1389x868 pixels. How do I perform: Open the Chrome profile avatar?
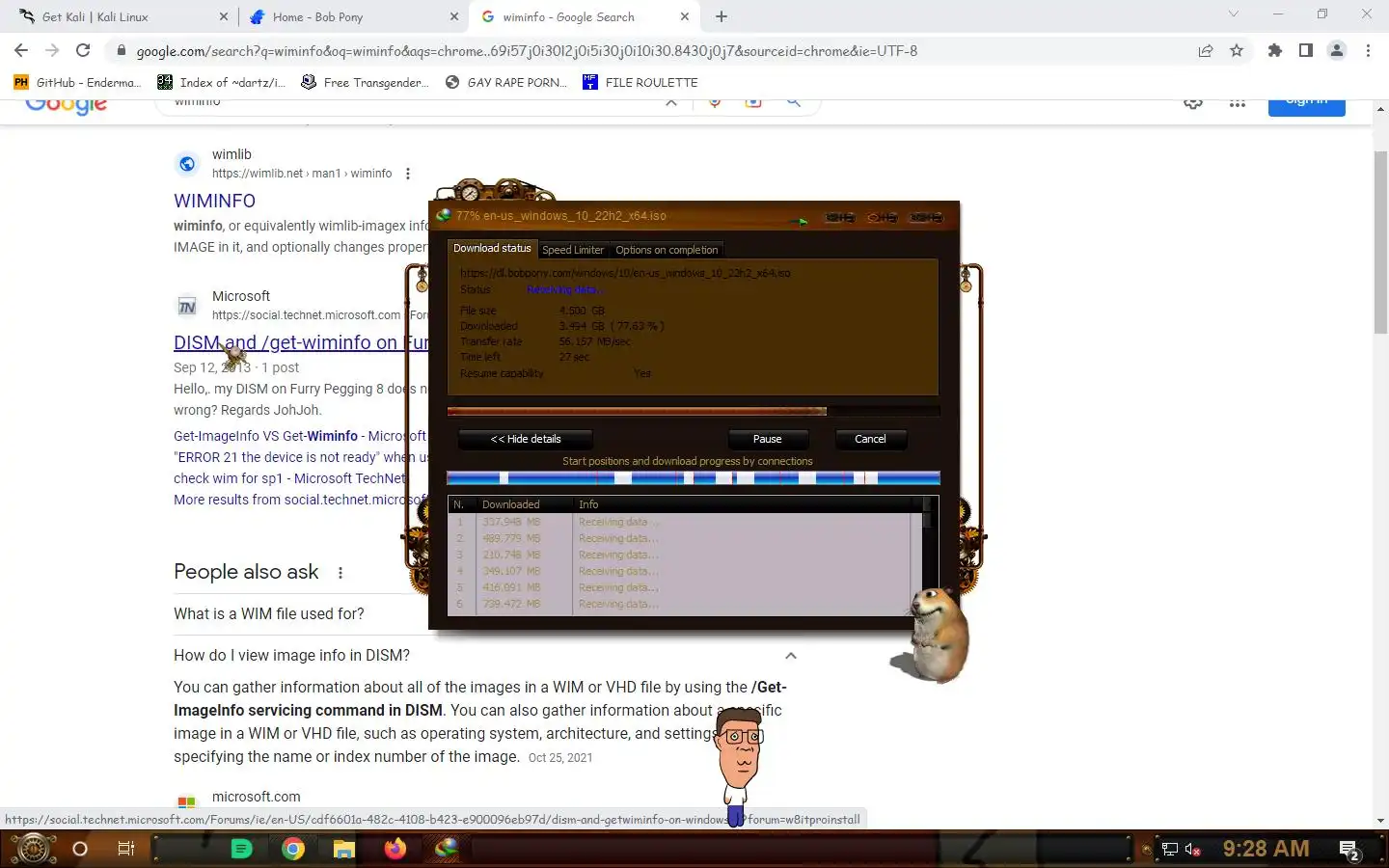[x=1337, y=50]
